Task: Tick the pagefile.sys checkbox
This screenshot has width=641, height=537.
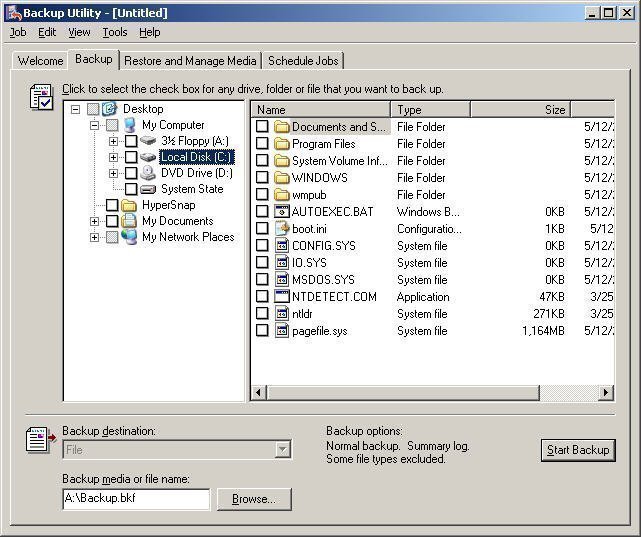Action: point(262,331)
